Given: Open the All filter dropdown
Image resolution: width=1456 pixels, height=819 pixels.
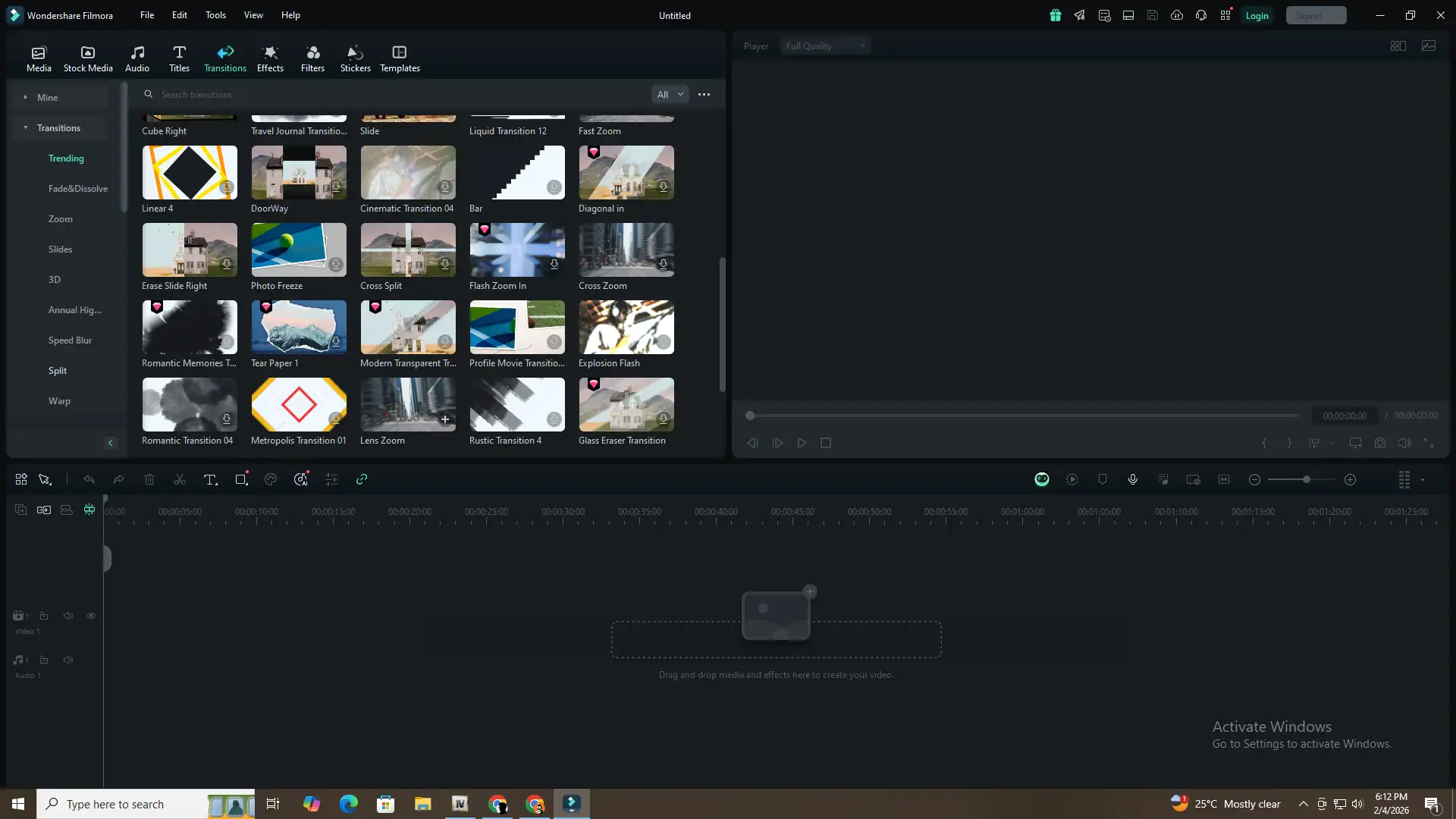Looking at the screenshot, I should point(670,94).
